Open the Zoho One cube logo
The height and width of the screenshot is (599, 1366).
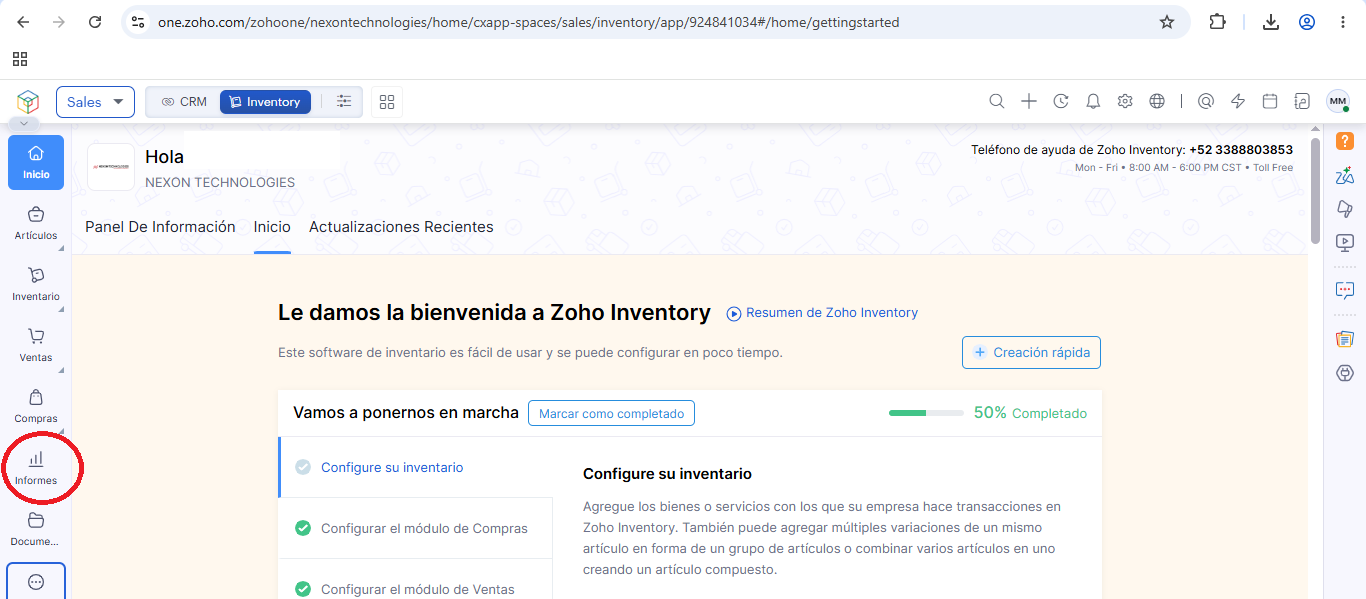pyautogui.click(x=28, y=101)
